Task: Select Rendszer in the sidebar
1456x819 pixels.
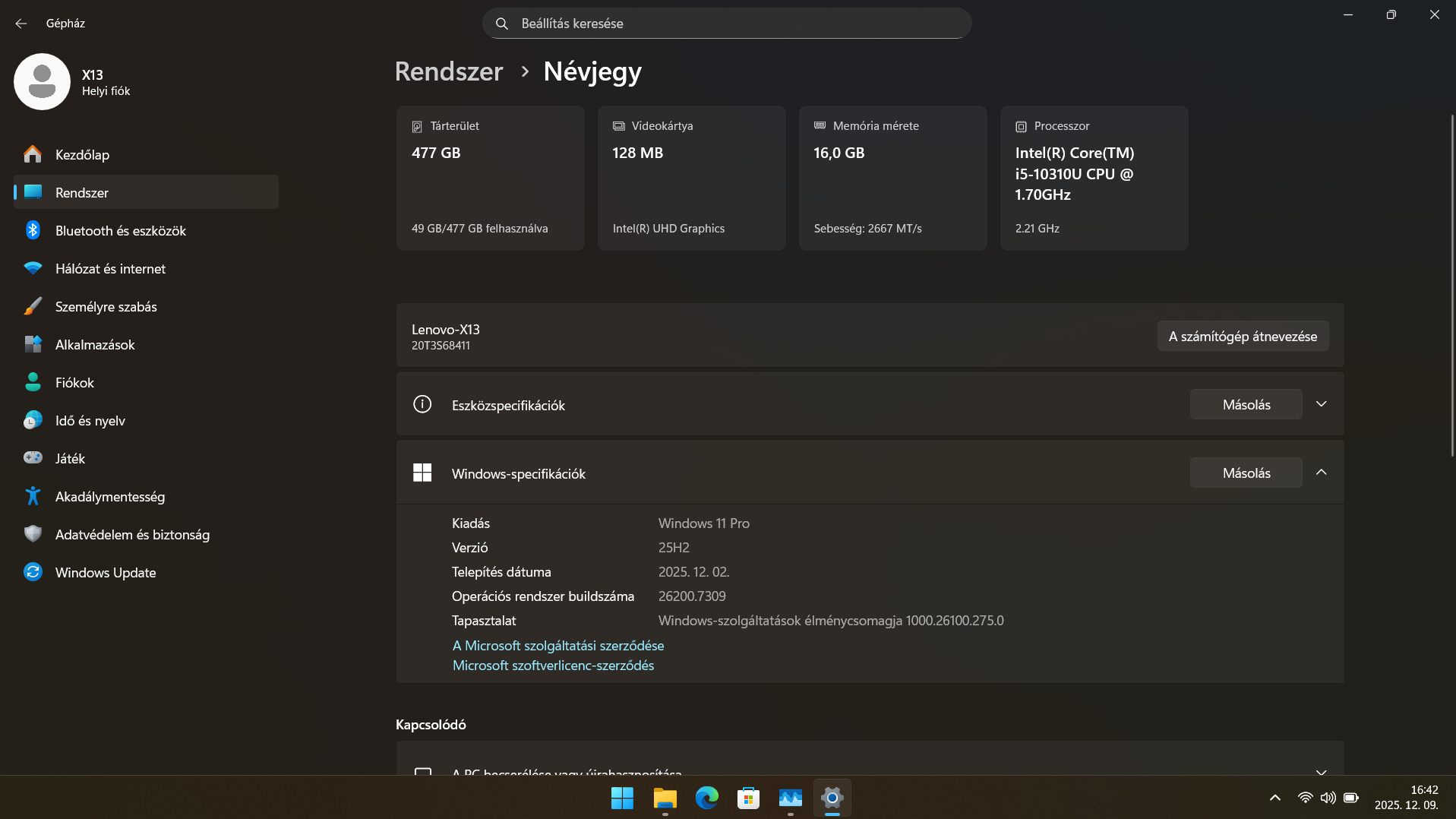Action: 146,192
